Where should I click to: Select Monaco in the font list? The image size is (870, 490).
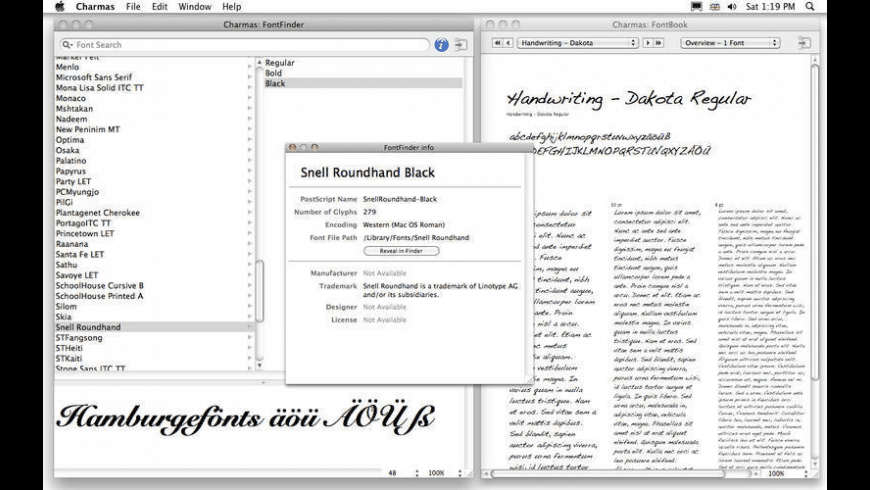(x=70, y=98)
